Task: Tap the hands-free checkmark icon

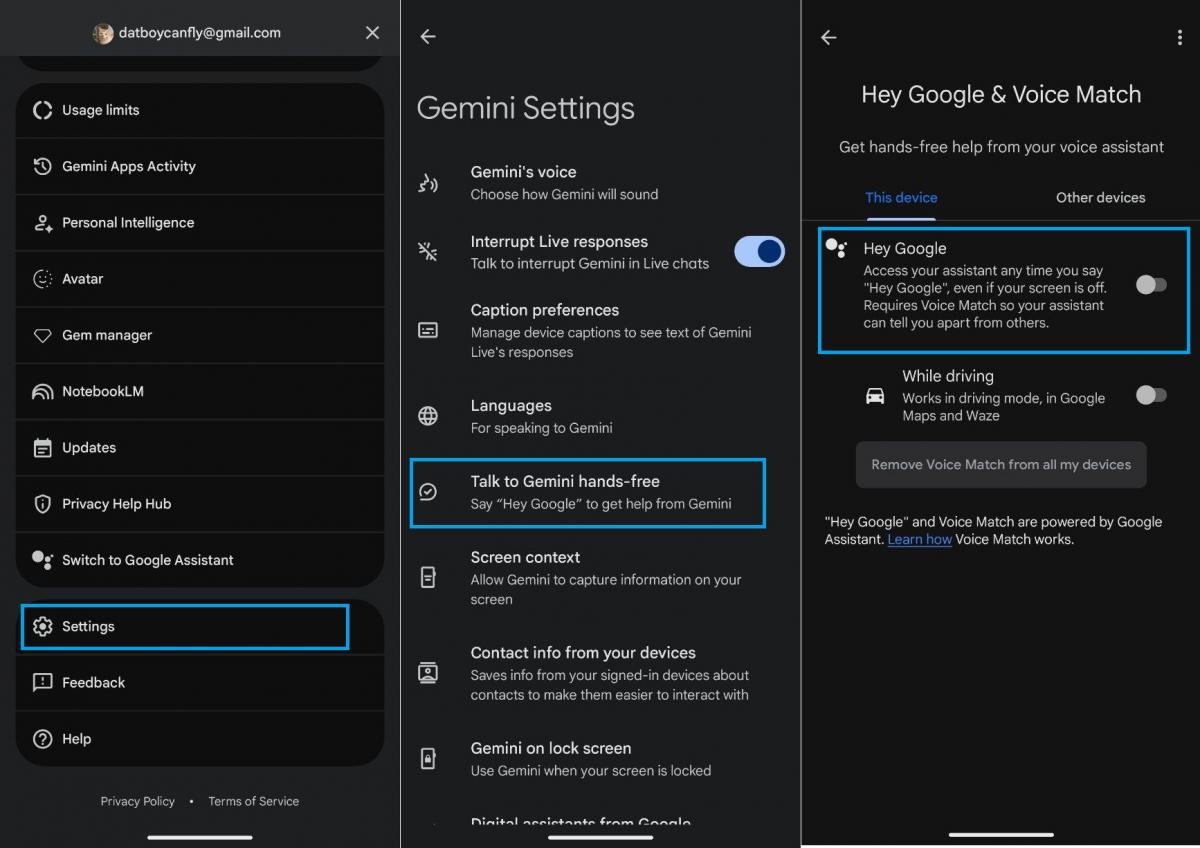Action: 428,492
